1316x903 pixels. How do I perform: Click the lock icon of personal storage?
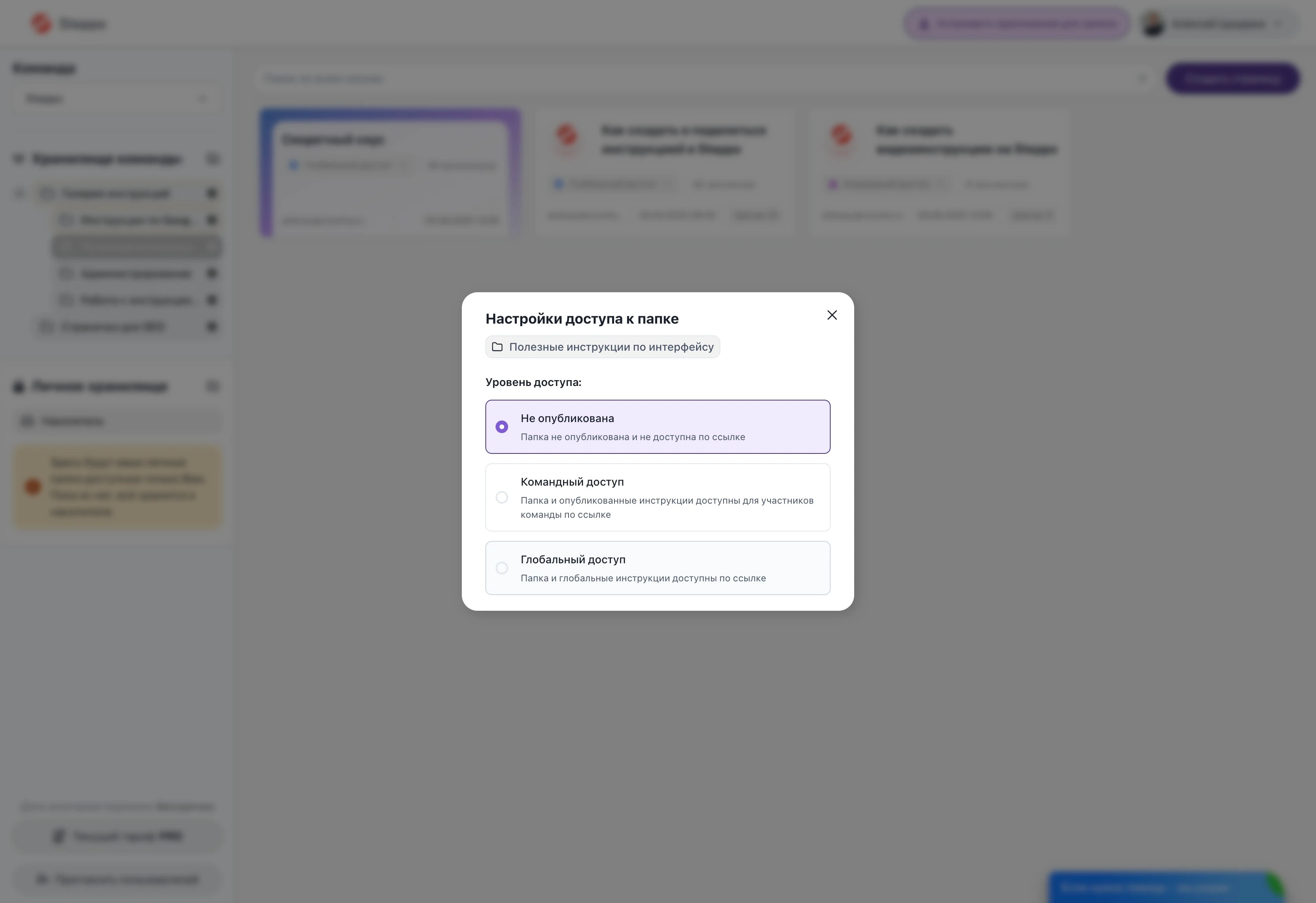(x=19, y=386)
